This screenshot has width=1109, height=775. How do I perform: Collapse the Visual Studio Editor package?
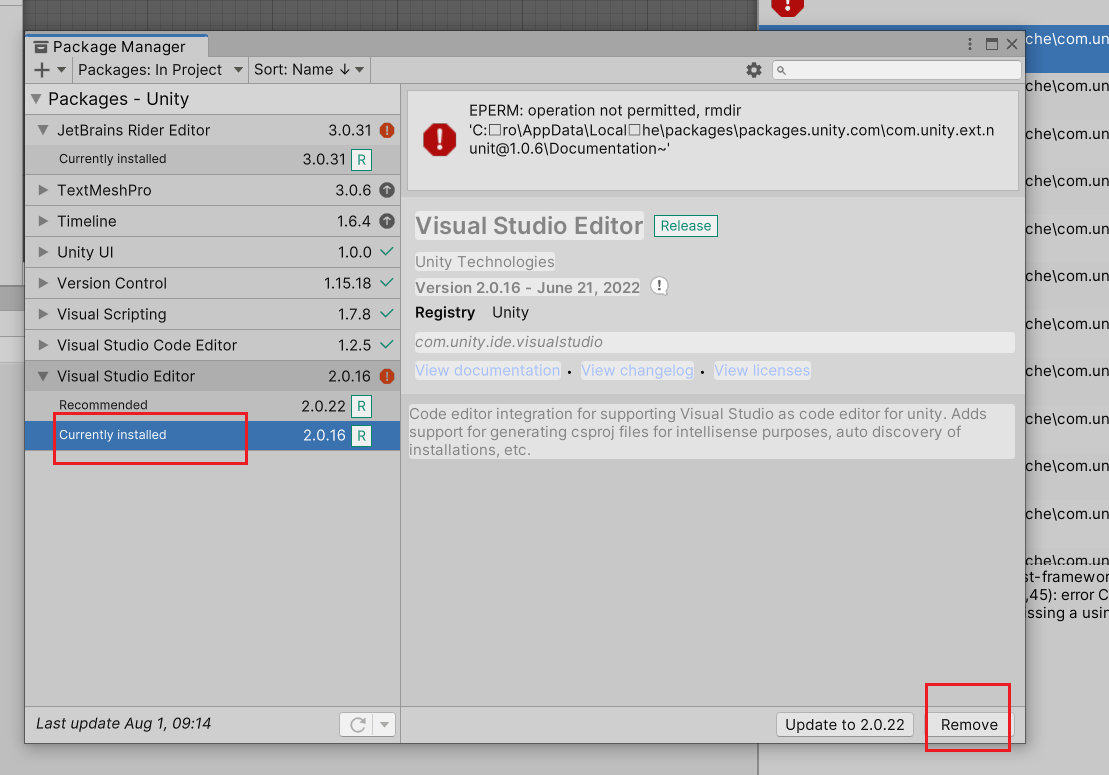click(43, 376)
